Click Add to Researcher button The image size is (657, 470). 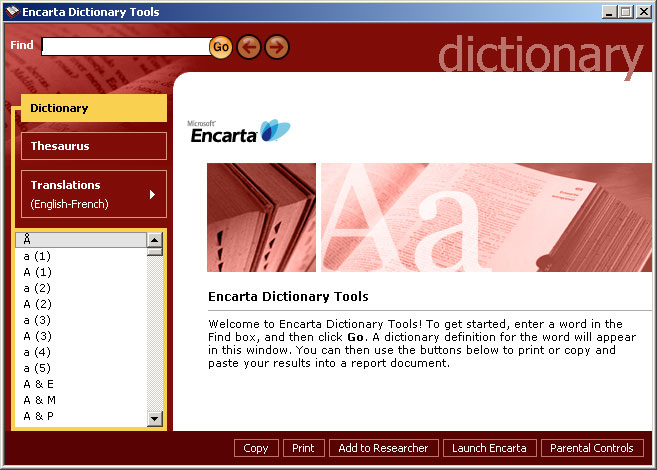click(383, 448)
